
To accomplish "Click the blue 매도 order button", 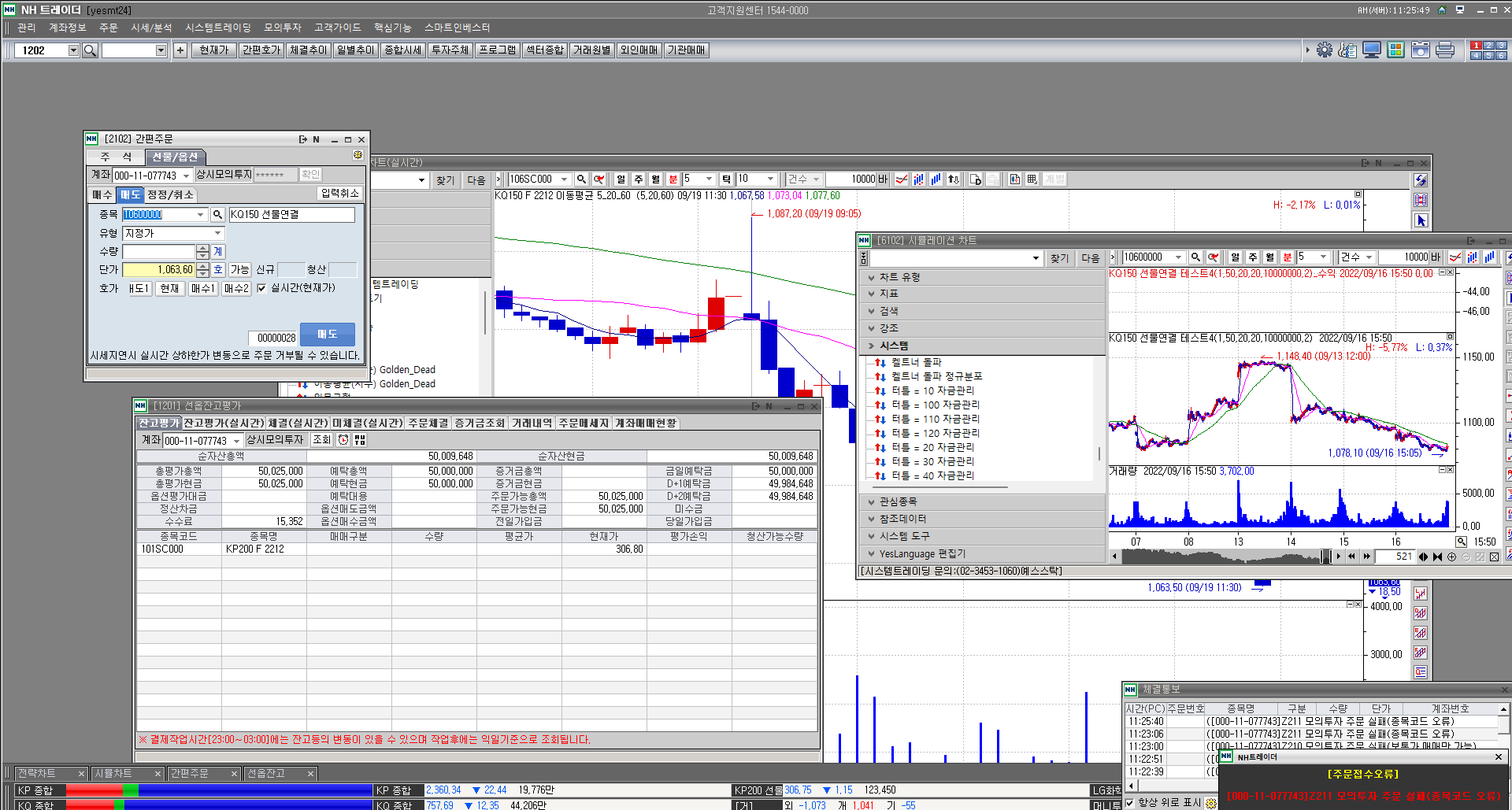I will click(x=328, y=335).
